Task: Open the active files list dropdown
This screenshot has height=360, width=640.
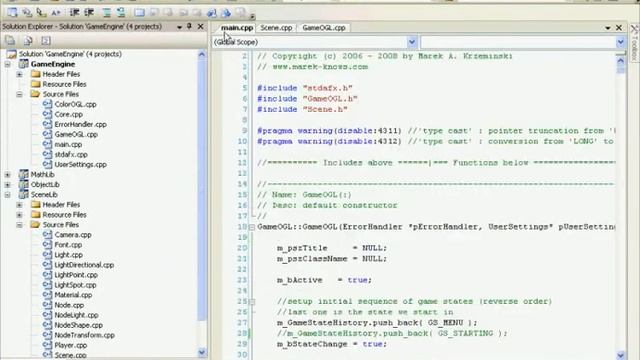Action: pos(608,28)
